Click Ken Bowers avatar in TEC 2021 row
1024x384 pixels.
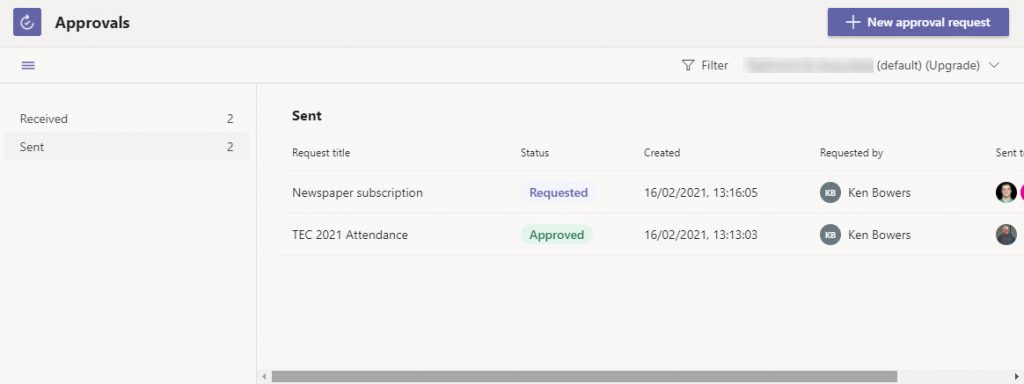pyautogui.click(x=830, y=234)
